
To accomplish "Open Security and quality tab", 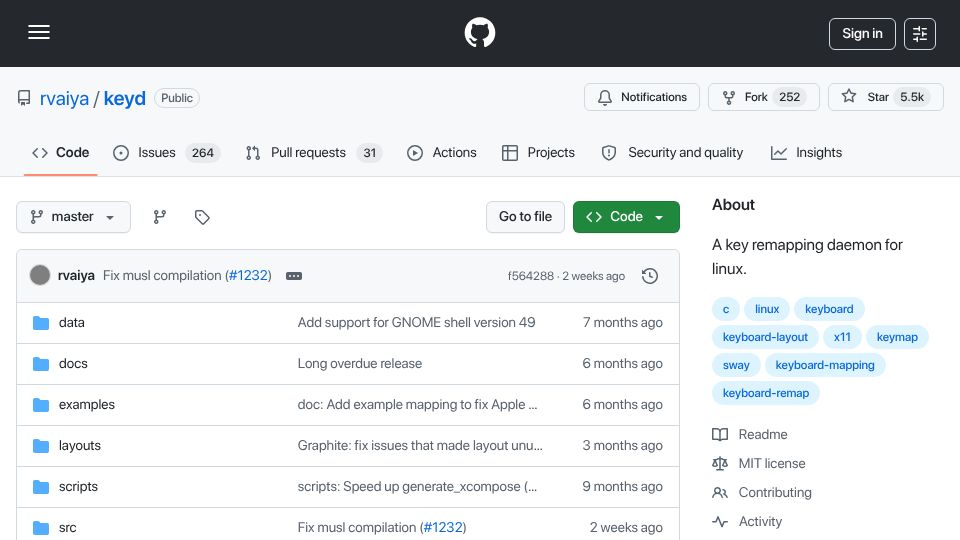I will (x=672, y=152).
